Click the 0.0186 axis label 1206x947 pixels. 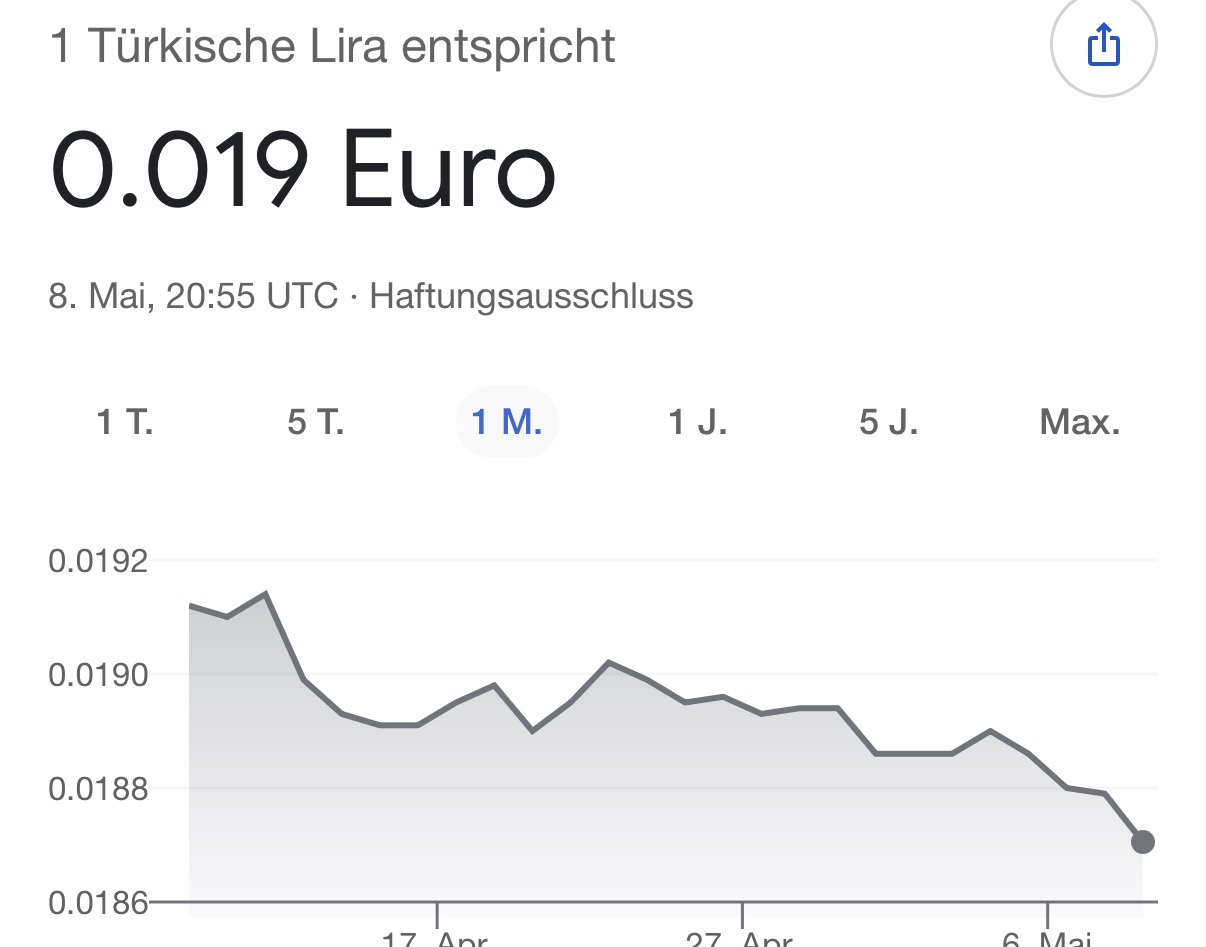[98, 903]
